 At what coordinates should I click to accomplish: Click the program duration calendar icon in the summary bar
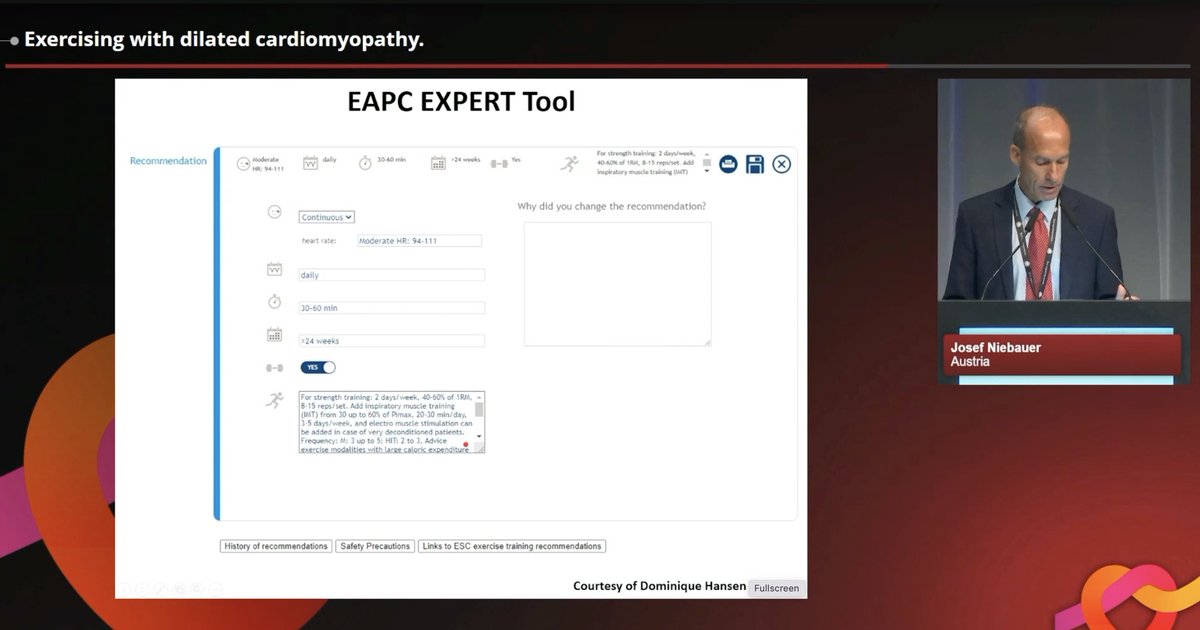click(x=438, y=163)
